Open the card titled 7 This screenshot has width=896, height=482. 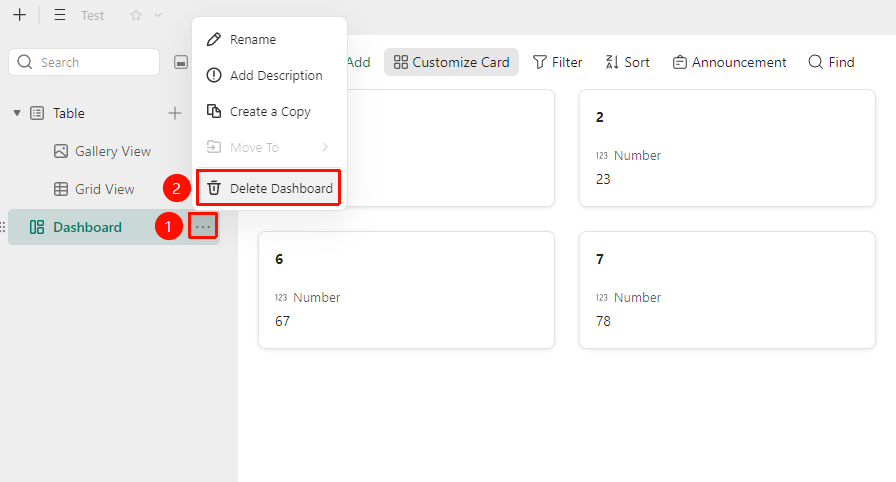(x=727, y=290)
